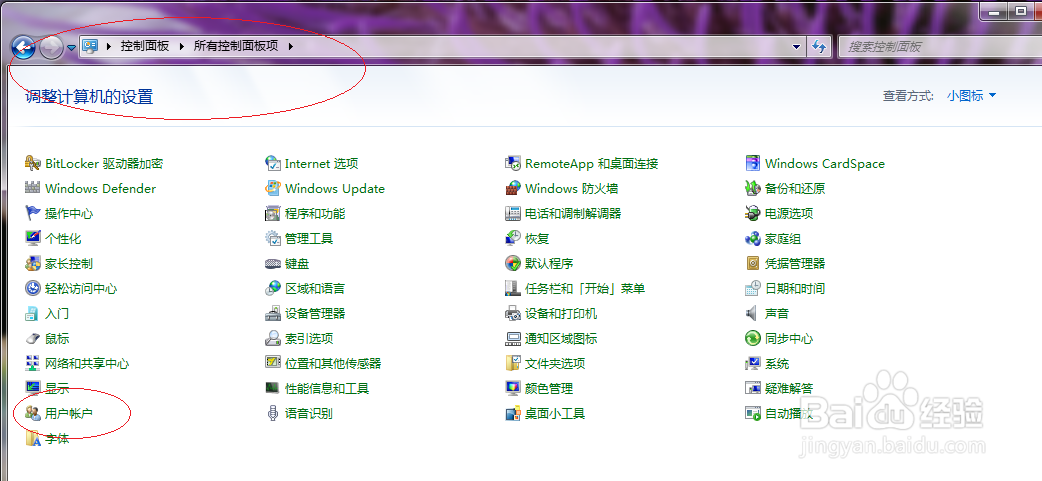
Task: Click the 声音 speaker icon
Action: 752,314
